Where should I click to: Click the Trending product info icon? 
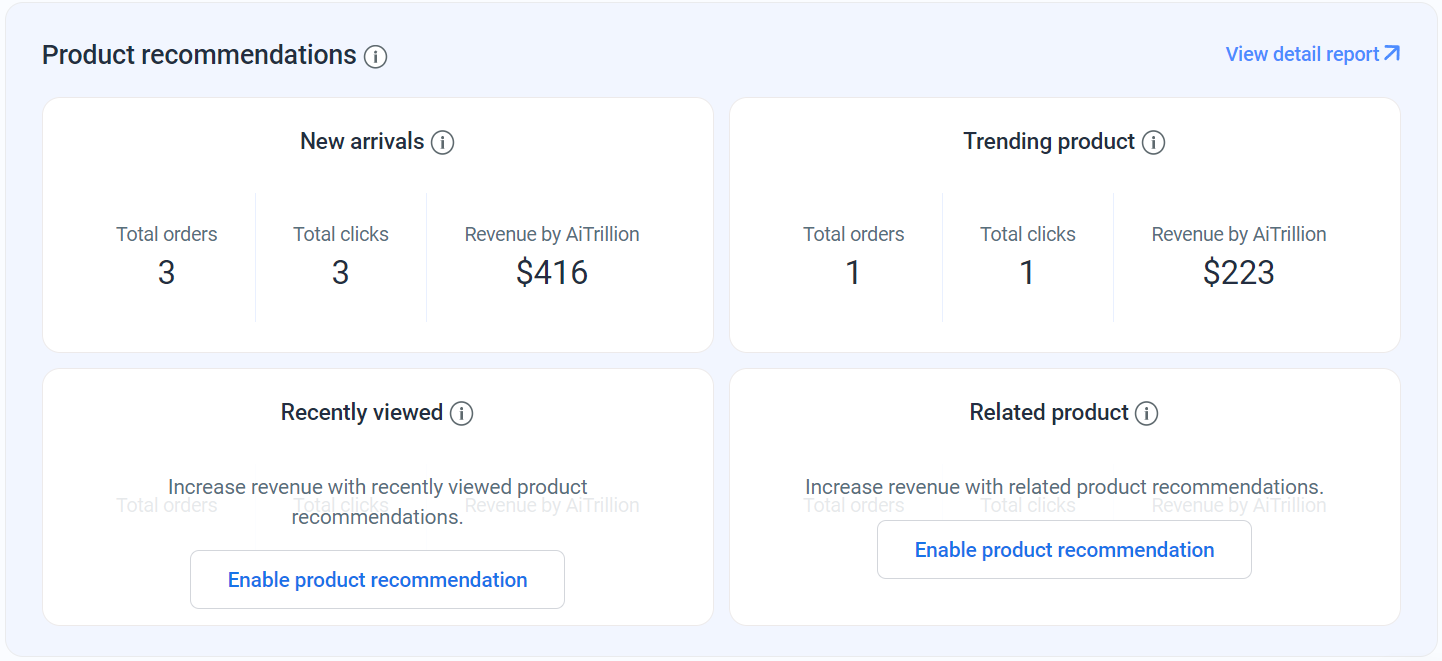[1154, 143]
